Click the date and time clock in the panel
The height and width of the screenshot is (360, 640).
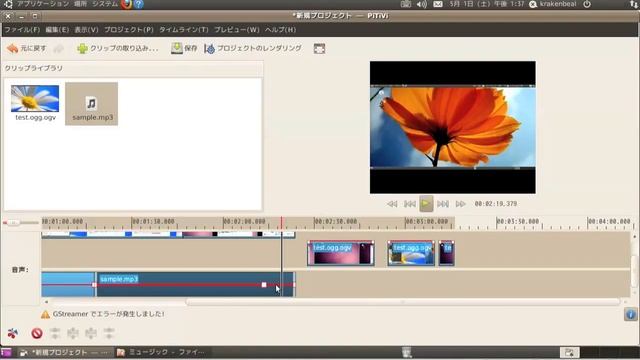(487, 4)
